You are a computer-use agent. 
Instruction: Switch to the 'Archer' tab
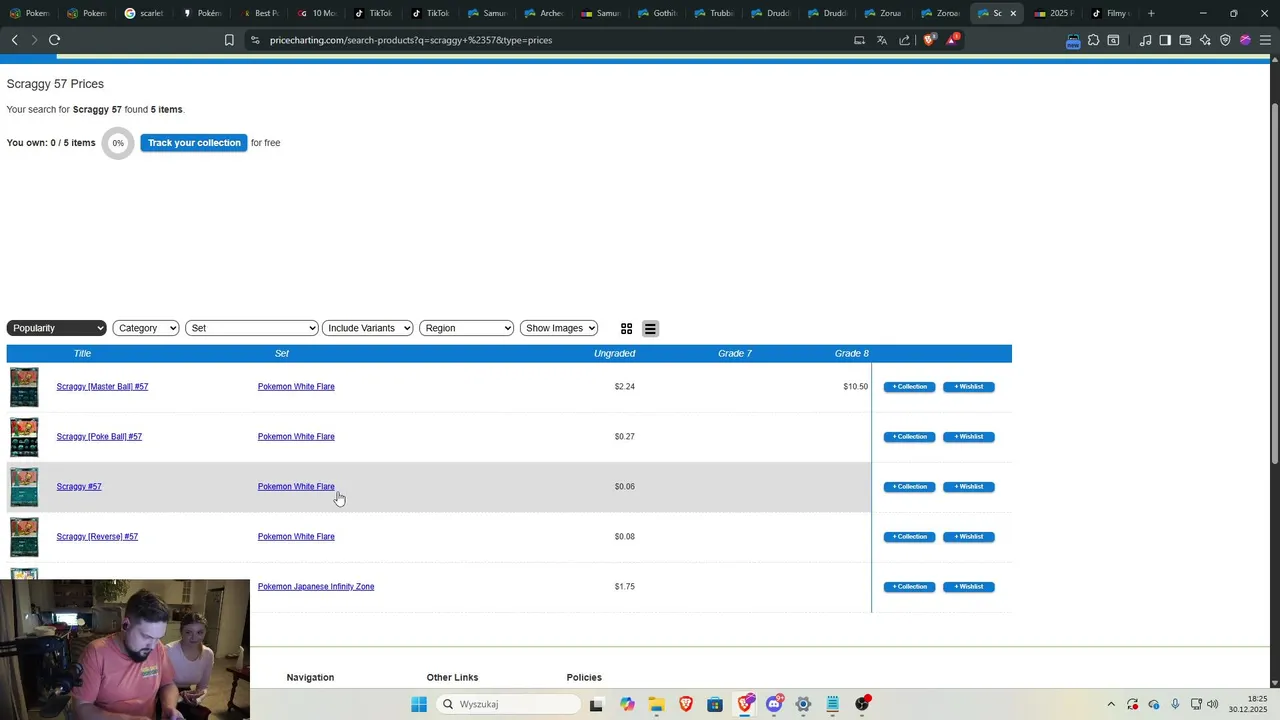point(544,13)
